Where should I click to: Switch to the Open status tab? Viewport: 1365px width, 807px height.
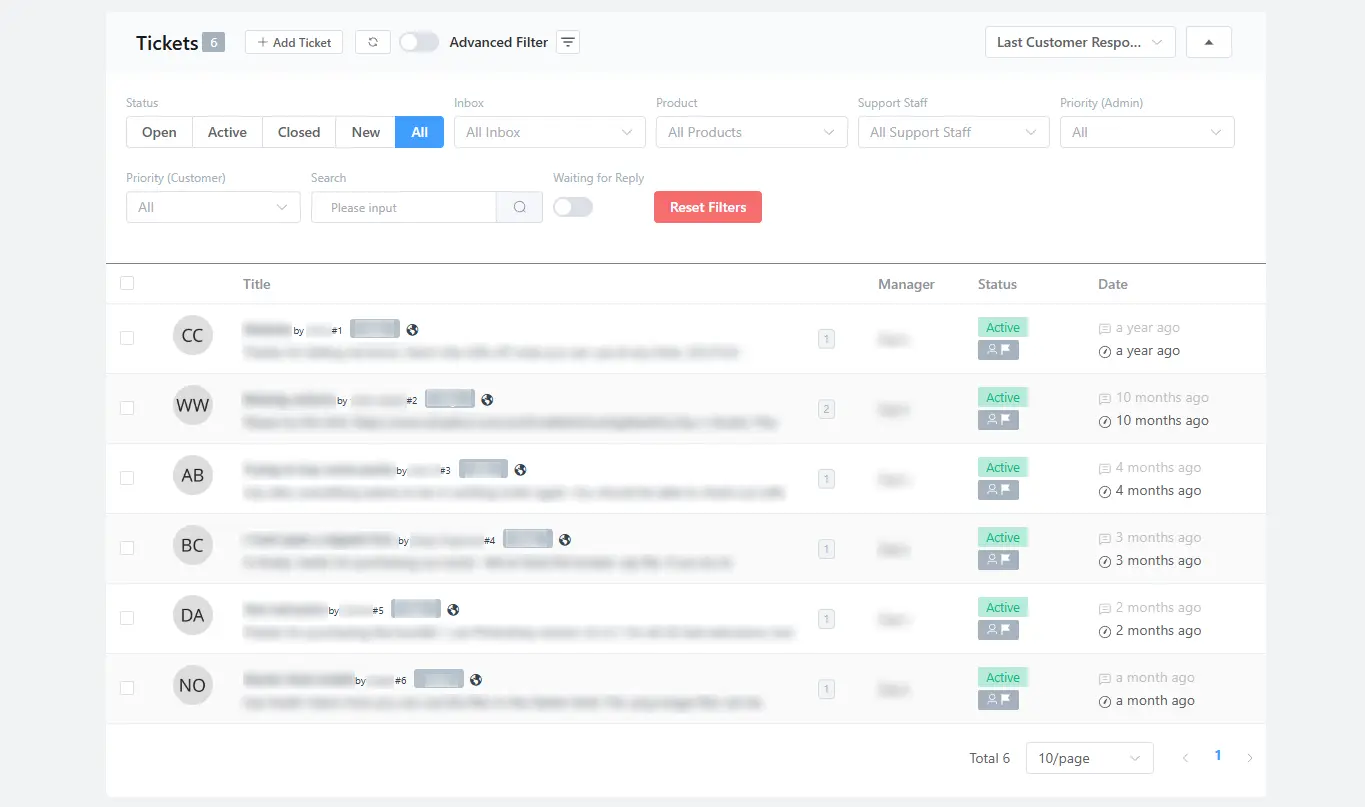tap(159, 132)
